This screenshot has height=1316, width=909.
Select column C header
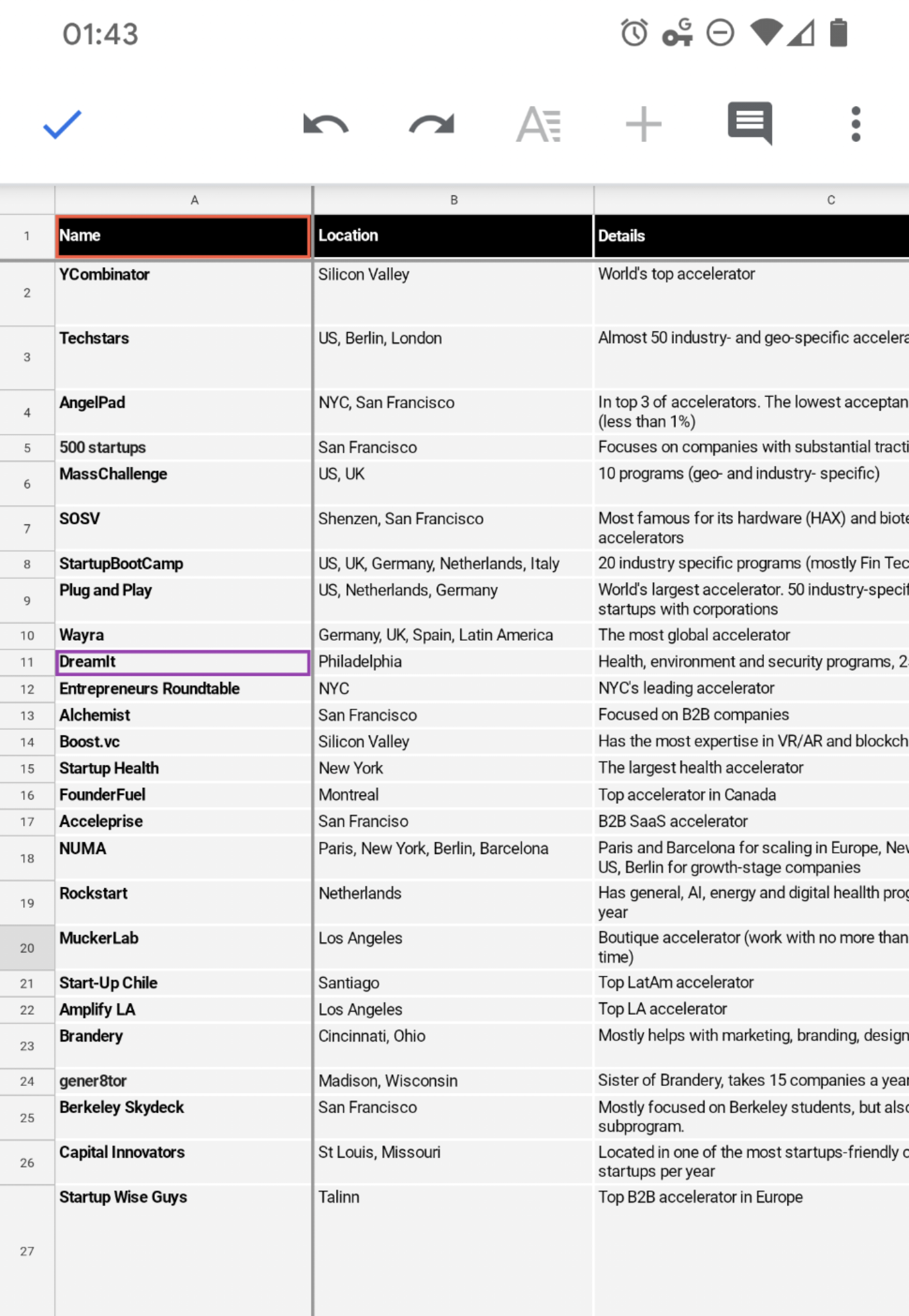[x=752, y=200]
